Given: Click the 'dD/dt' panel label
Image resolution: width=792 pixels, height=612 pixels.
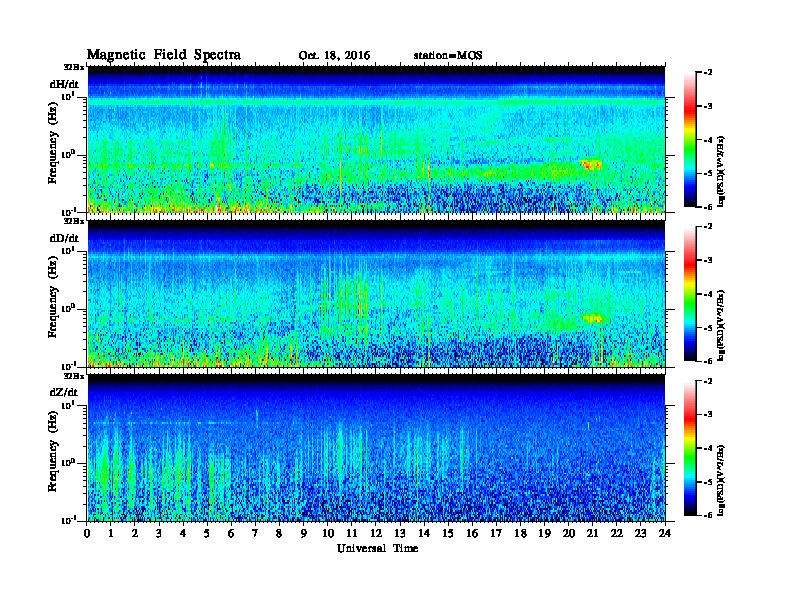Looking at the screenshot, I should pos(64,238).
